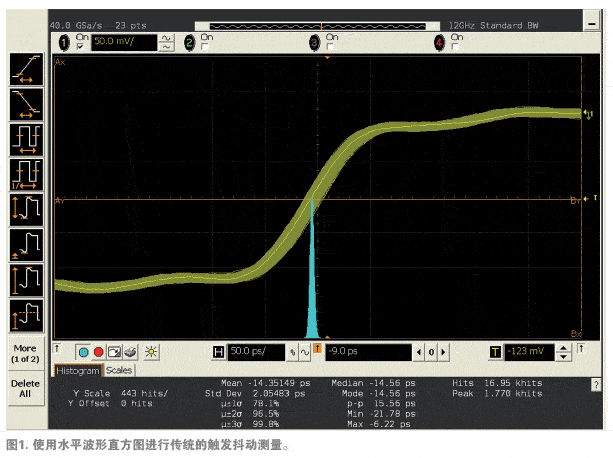Viewport: 613px width, 458px height.
Task: Select the rise time measurement icon
Action: (x=25, y=66)
